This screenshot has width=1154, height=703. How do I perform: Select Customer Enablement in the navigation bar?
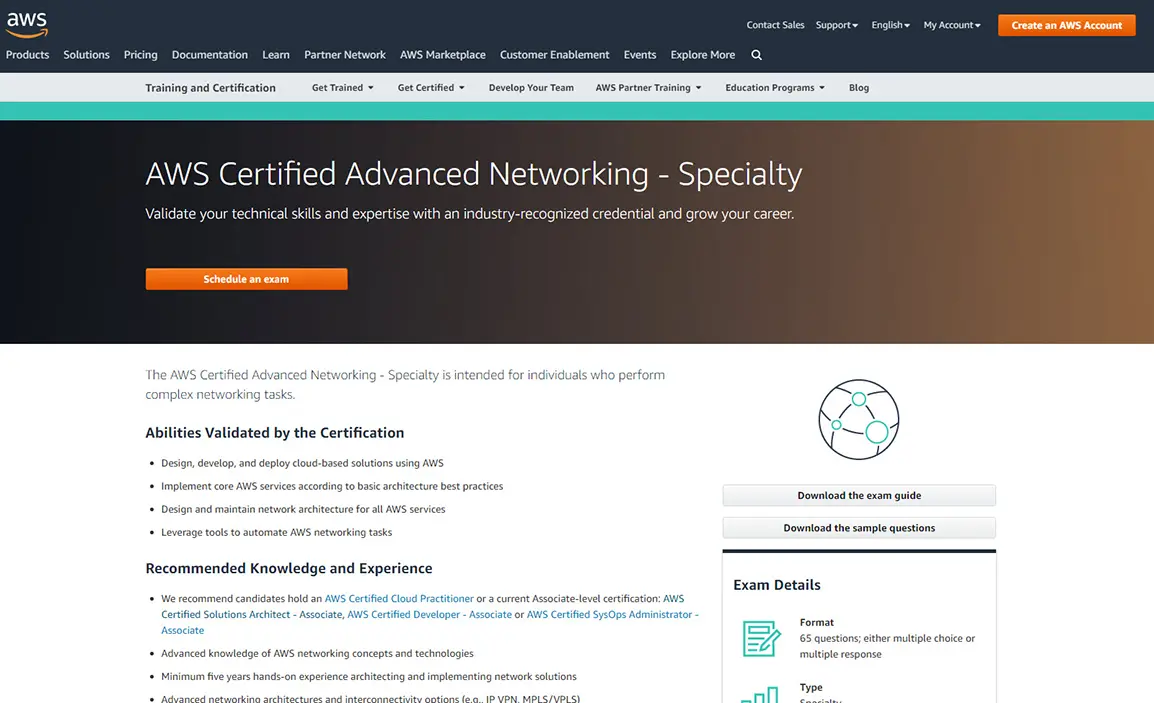click(x=554, y=55)
